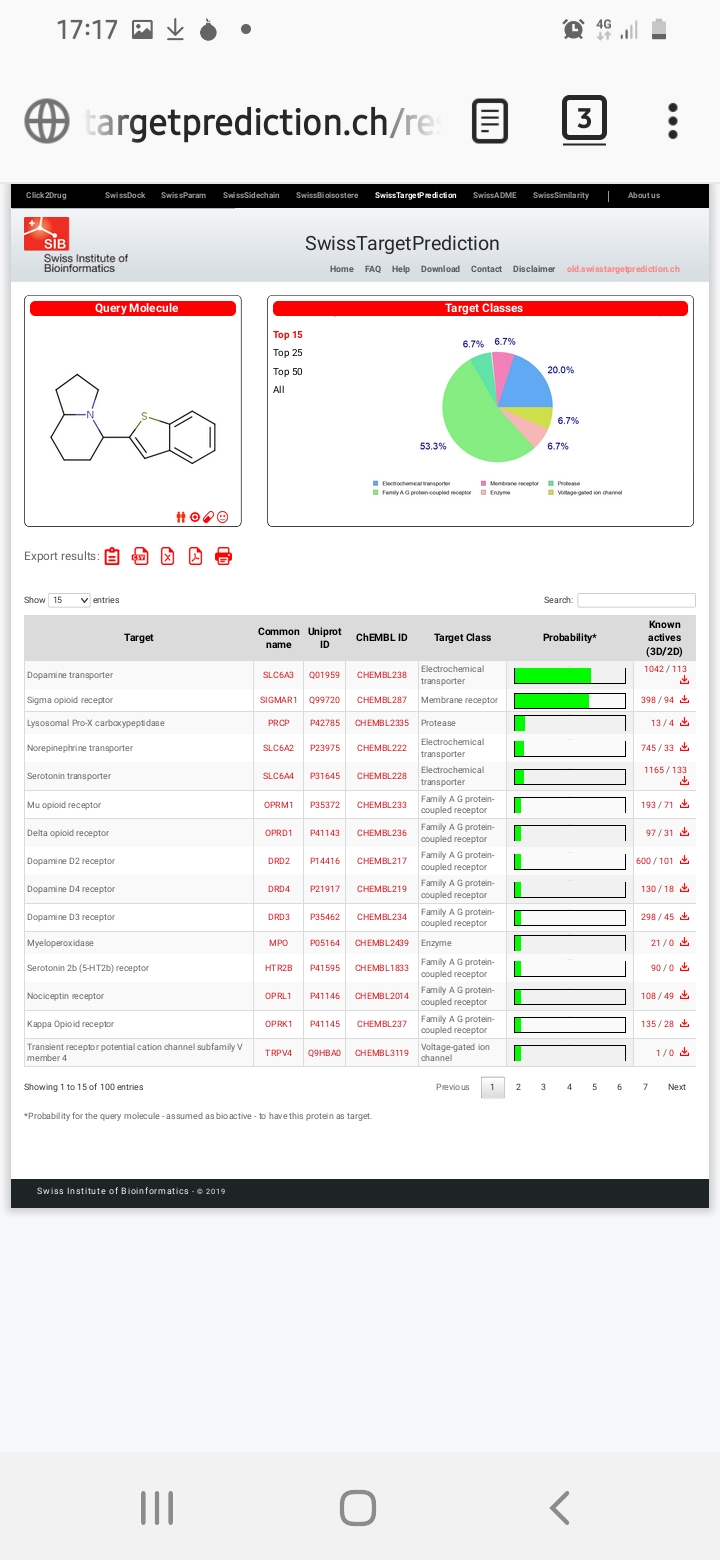This screenshot has height=1560, width=720.
Task: Download known actives for Dopamine transporter
Action: coord(684,680)
